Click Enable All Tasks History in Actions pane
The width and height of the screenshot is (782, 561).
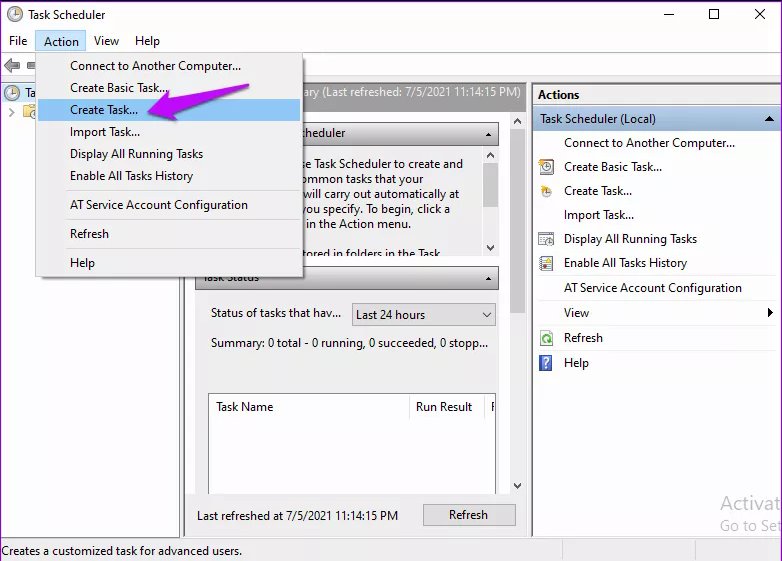pyautogui.click(x=625, y=263)
